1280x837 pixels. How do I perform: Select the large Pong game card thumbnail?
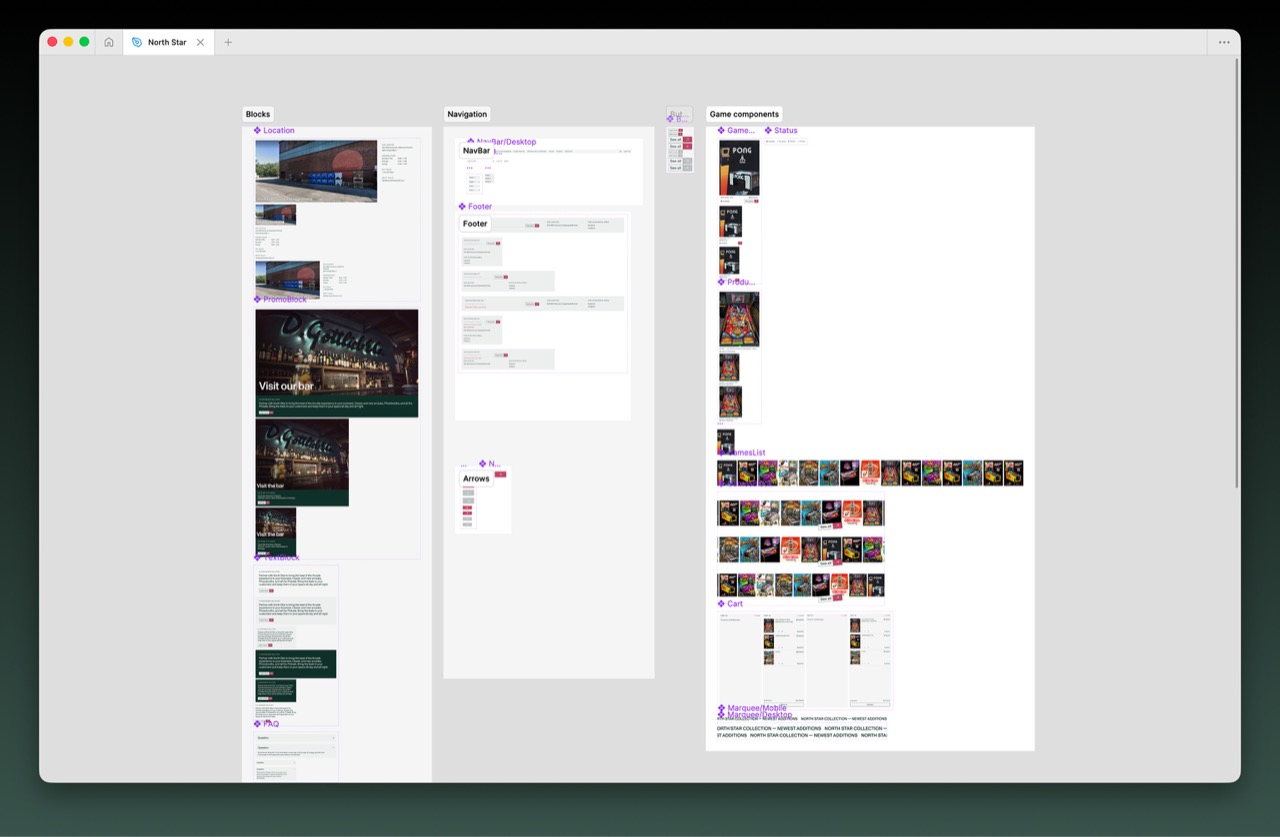coord(739,168)
